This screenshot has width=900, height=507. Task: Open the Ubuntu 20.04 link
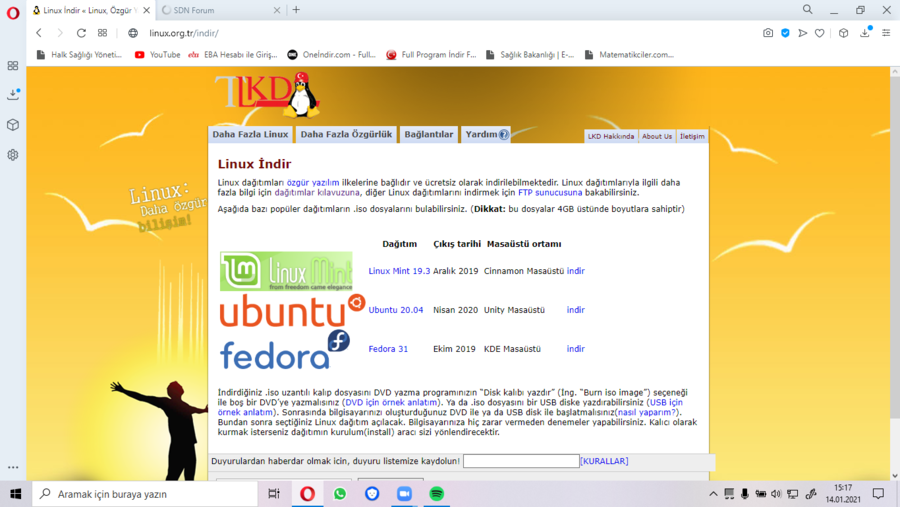pos(395,310)
